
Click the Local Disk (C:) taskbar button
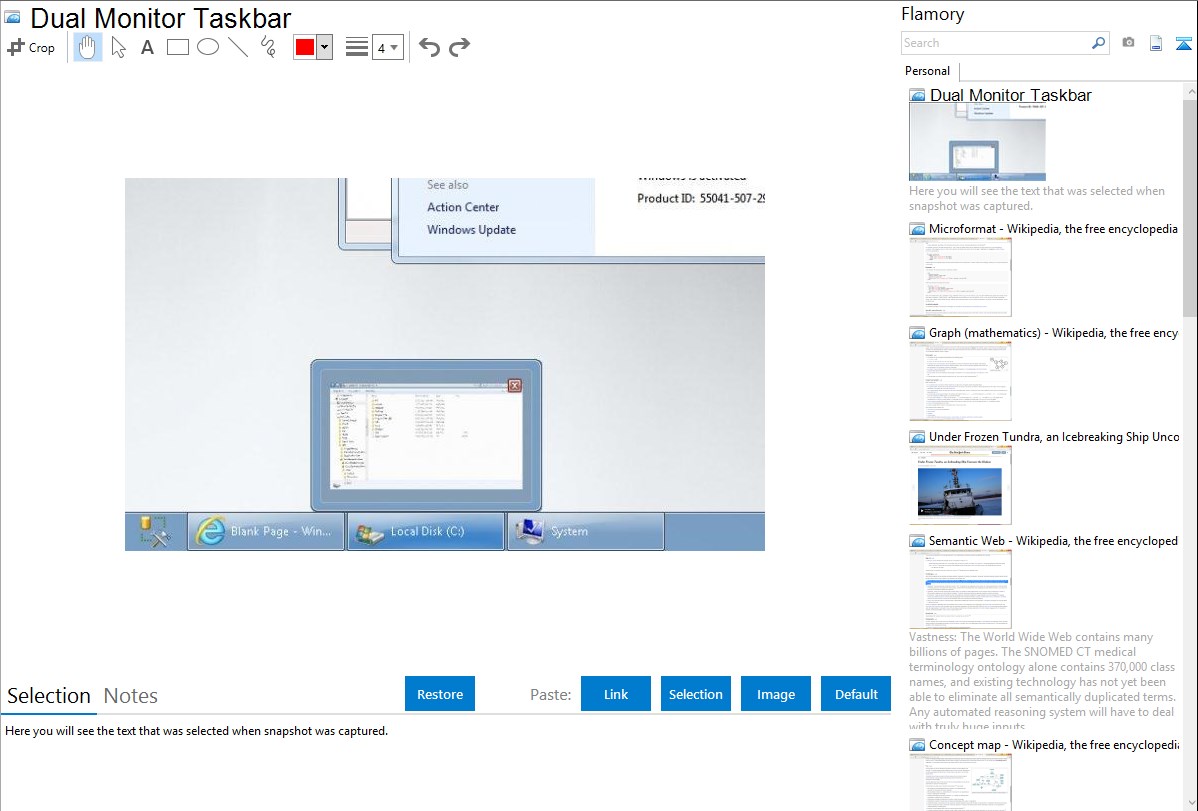[426, 531]
